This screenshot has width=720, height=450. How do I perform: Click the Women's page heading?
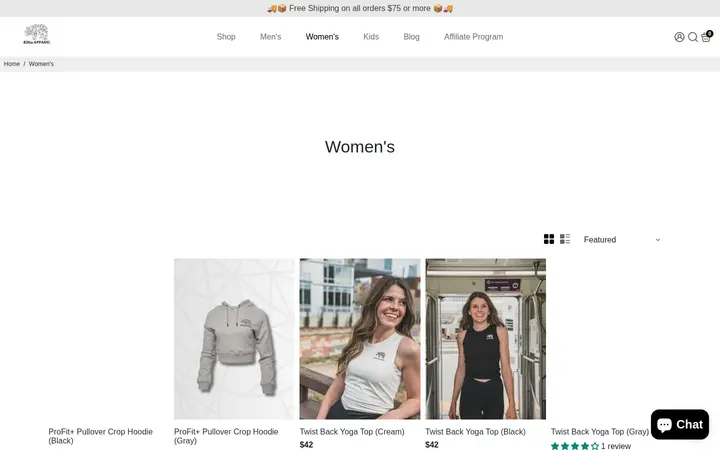[x=360, y=147]
